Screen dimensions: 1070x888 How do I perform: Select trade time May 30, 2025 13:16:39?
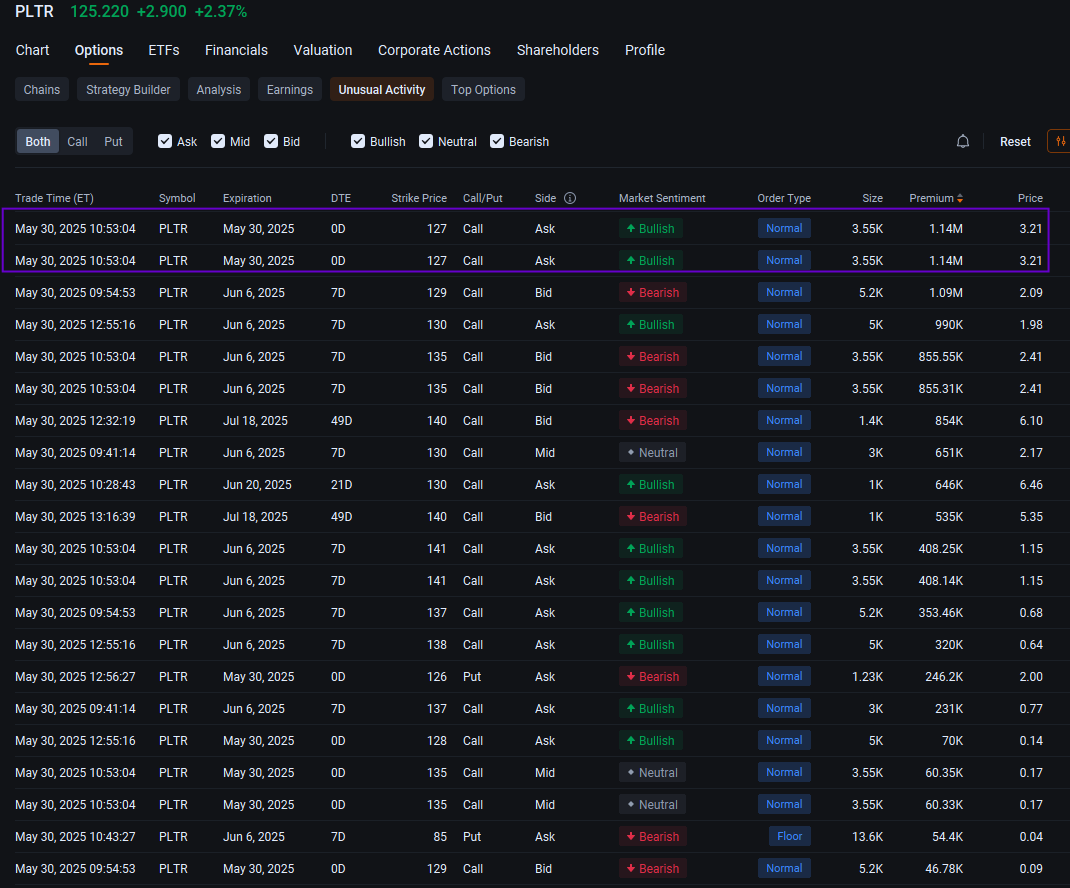pyautogui.click(x=75, y=517)
